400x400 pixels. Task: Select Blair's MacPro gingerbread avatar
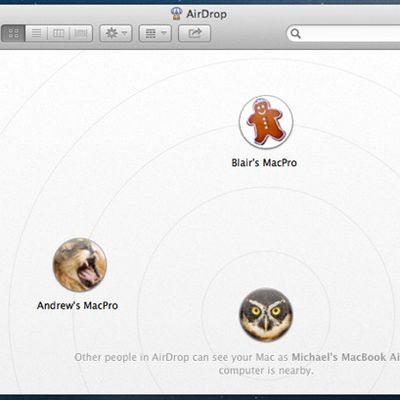(x=266, y=122)
